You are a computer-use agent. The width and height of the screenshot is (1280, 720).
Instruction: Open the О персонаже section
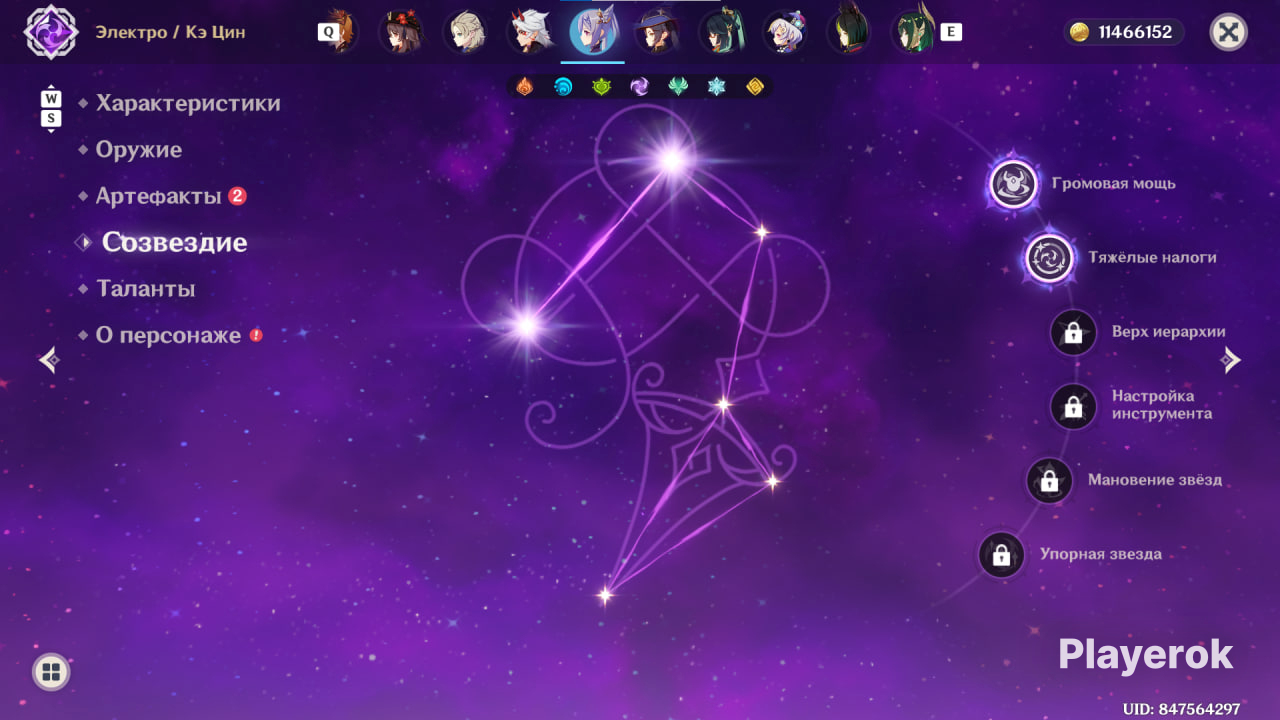pyautogui.click(x=168, y=335)
